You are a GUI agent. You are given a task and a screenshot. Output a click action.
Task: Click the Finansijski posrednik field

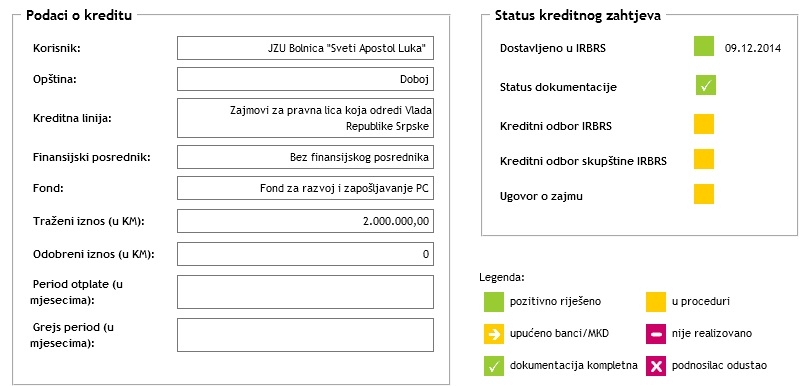click(305, 157)
